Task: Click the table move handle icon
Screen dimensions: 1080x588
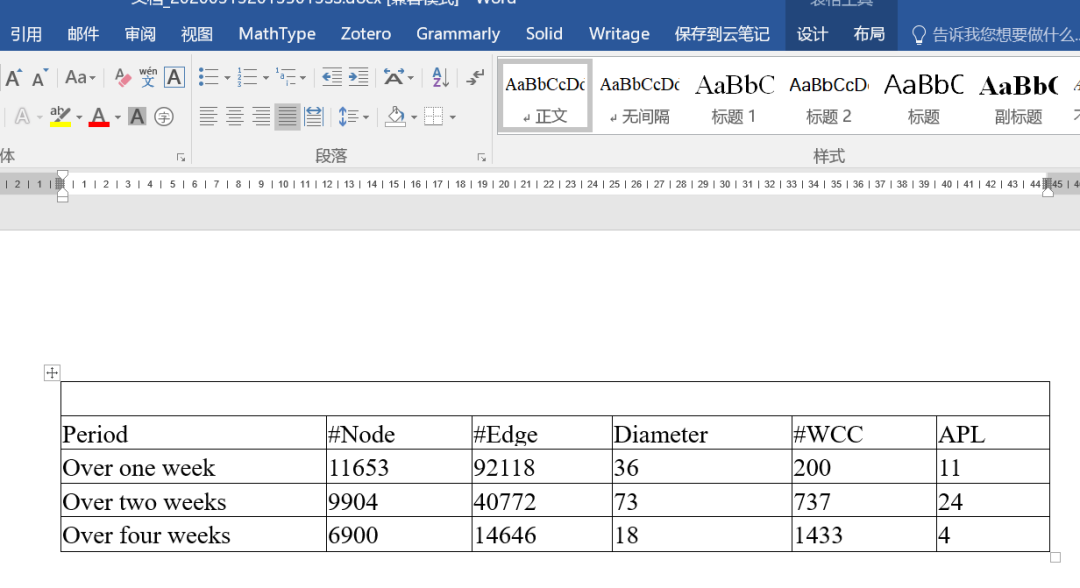Action: click(52, 373)
